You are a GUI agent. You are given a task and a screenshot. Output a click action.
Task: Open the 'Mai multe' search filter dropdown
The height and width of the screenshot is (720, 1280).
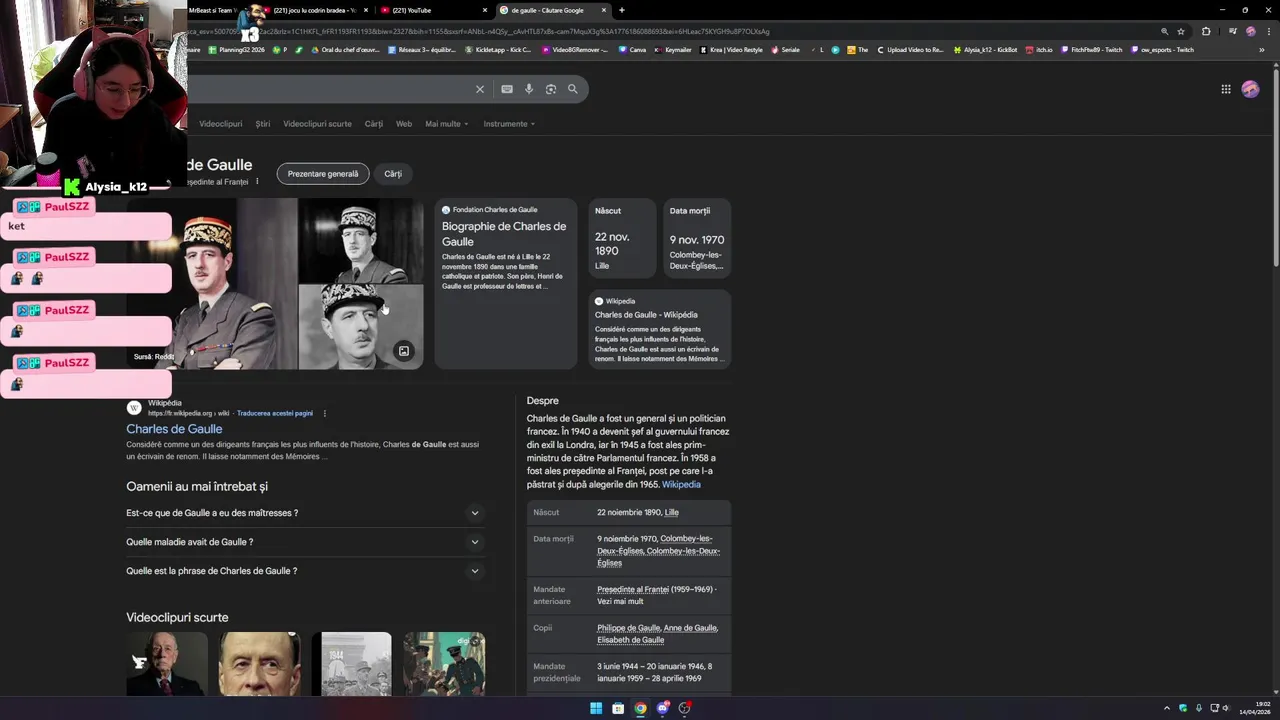click(x=446, y=124)
